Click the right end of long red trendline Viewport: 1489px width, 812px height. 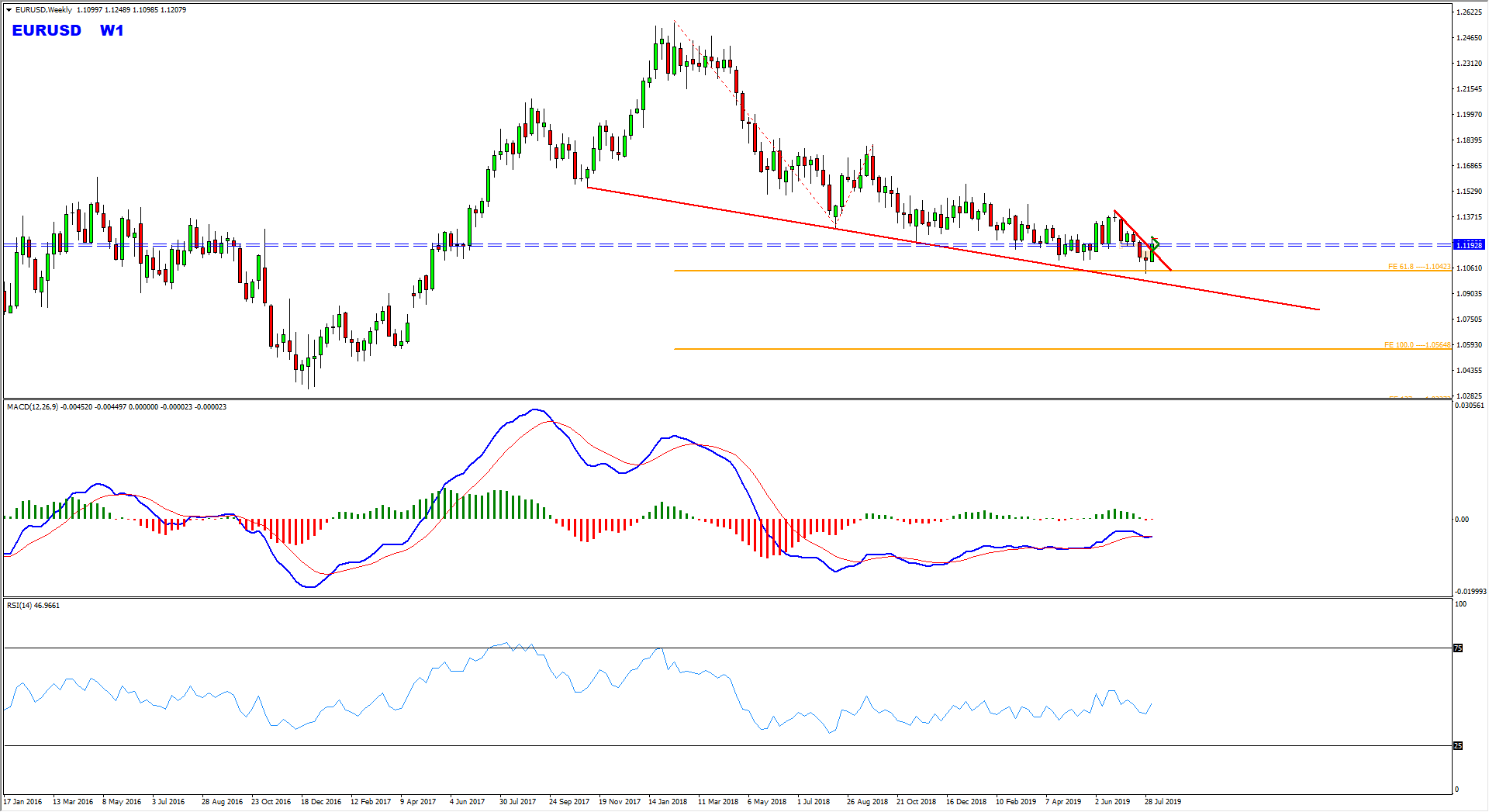tap(1318, 309)
